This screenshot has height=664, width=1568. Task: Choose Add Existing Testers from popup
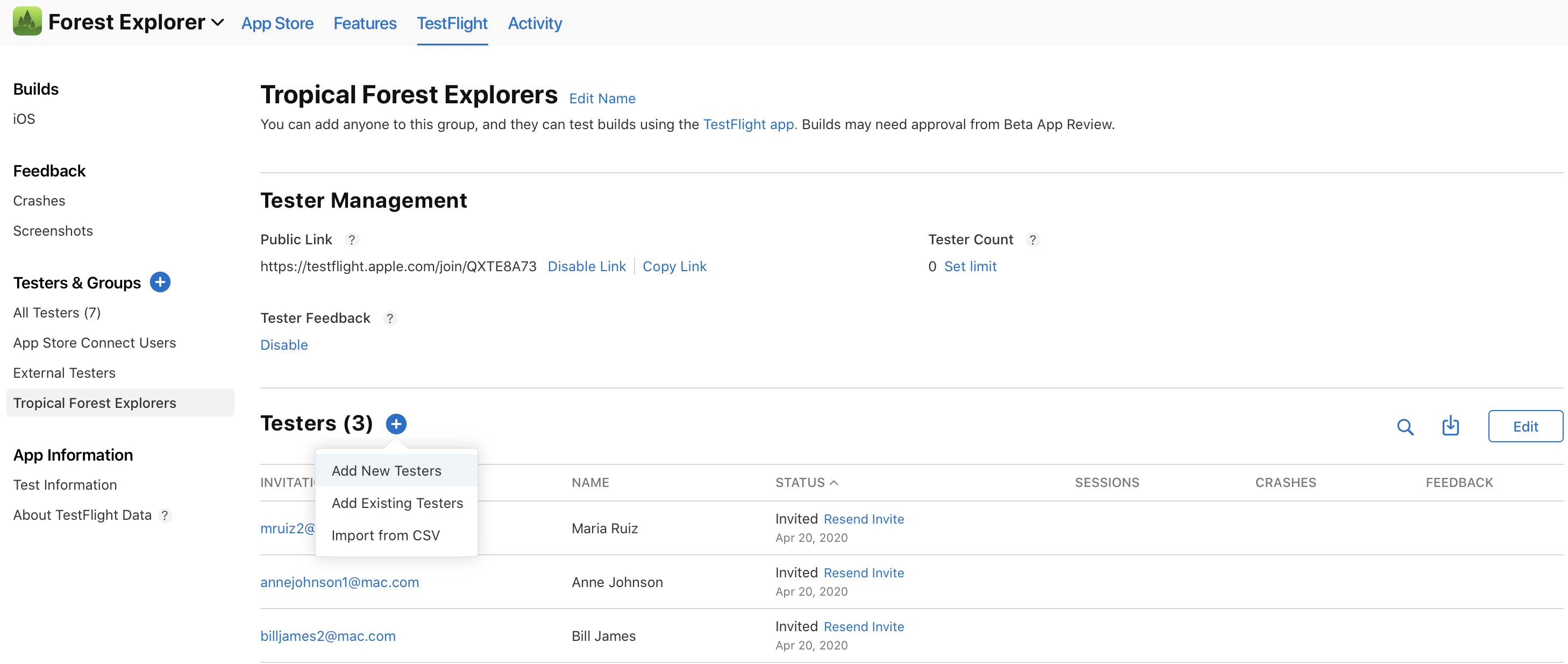pyautogui.click(x=397, y=503)
